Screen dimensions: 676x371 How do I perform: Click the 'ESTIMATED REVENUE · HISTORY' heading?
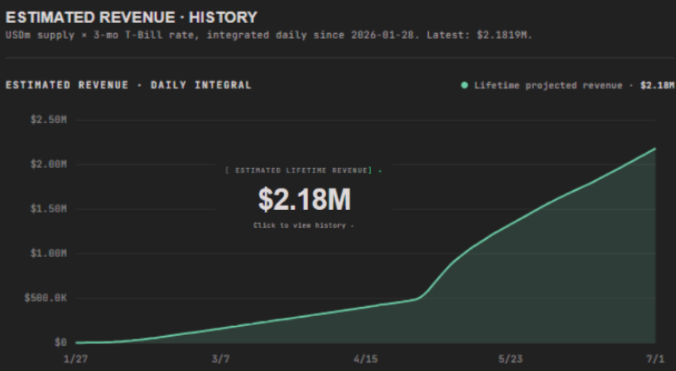(131, 18)
